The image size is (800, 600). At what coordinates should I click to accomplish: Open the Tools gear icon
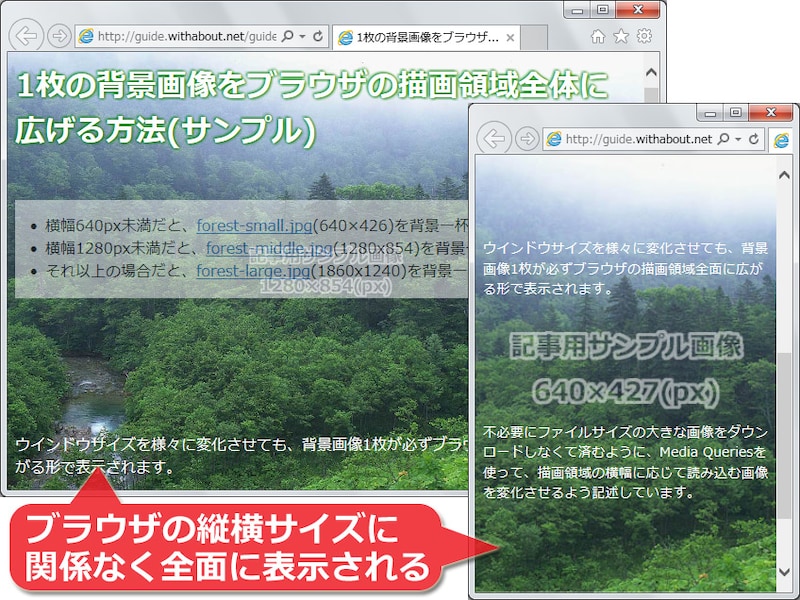click(x=644, y=36)
